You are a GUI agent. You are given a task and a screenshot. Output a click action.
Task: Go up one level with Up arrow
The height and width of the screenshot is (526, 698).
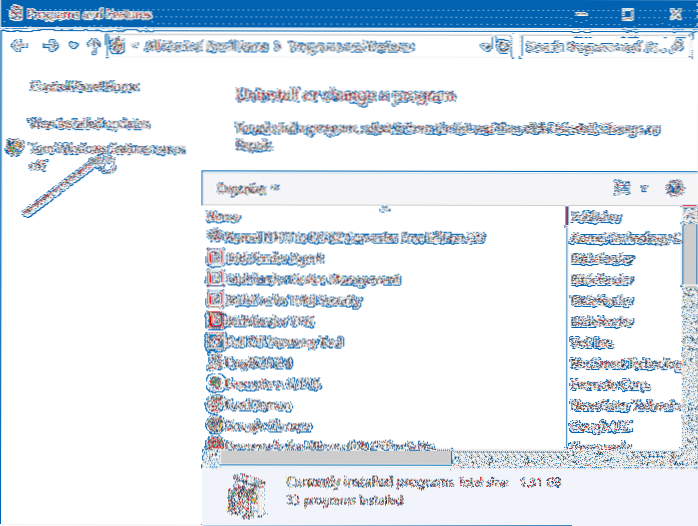coord(93,45)
